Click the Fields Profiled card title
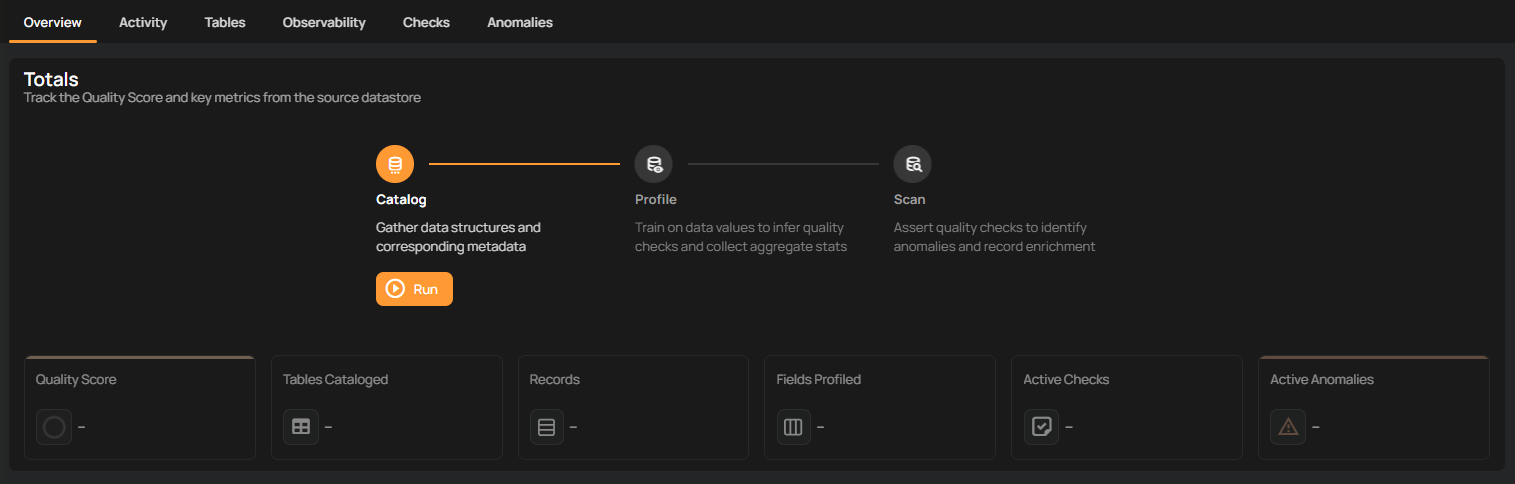The image size is (1515, 484). click(x=819, y=379)
